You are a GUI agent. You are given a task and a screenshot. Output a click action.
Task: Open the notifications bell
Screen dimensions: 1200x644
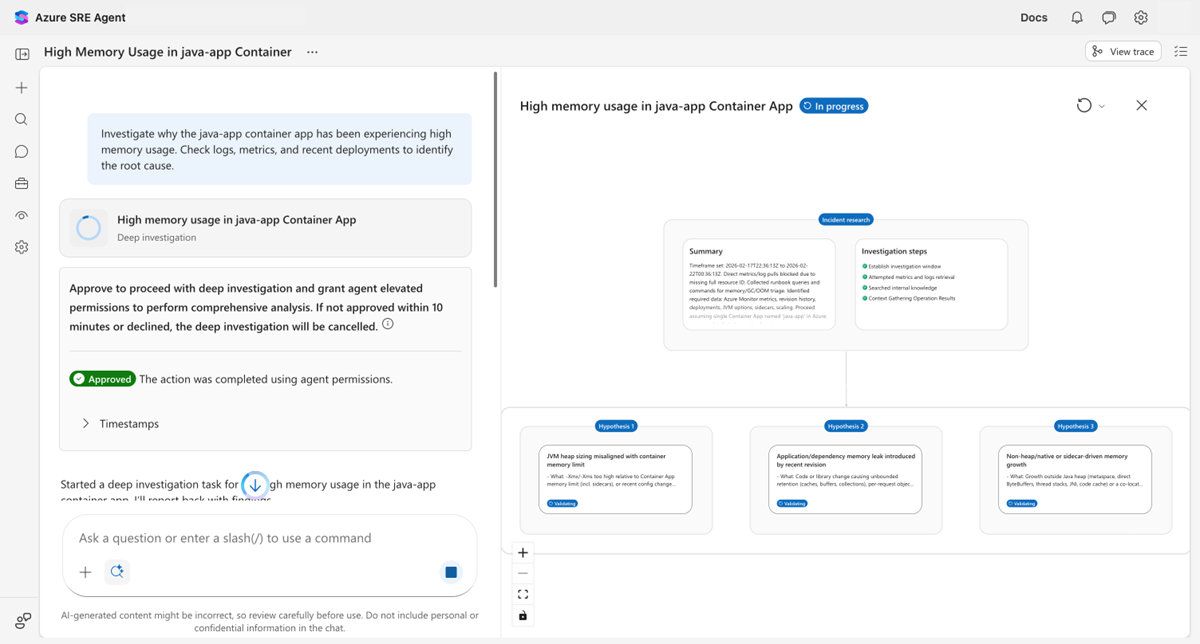[1077, 17]
